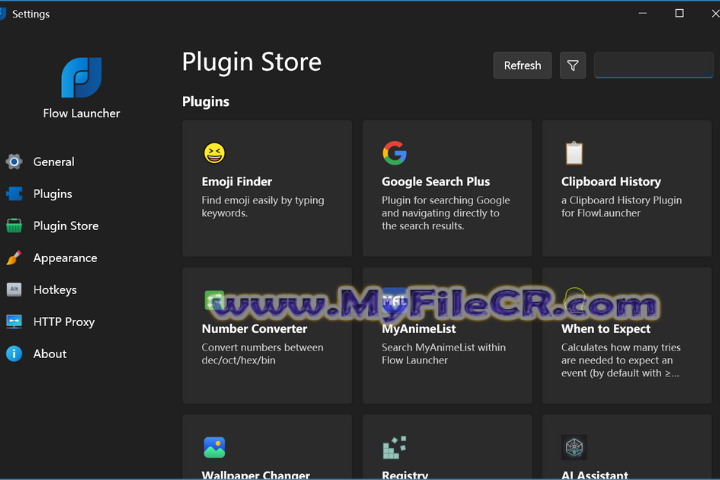Open the HTTP Proxy section

(x=64, y=322)
